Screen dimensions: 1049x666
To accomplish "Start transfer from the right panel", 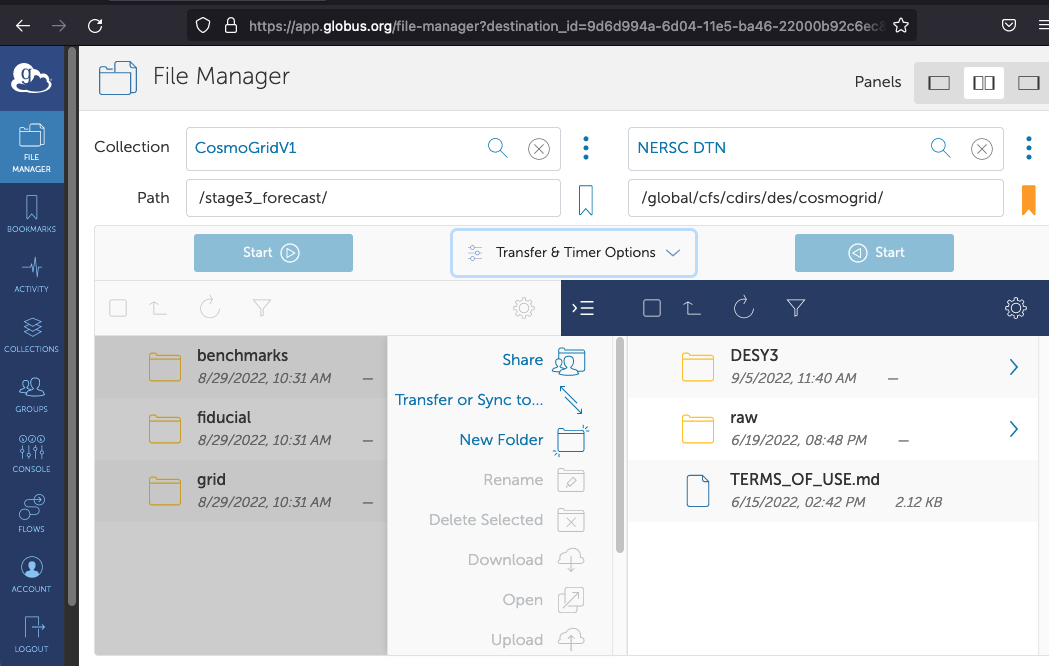I will 874,253.
